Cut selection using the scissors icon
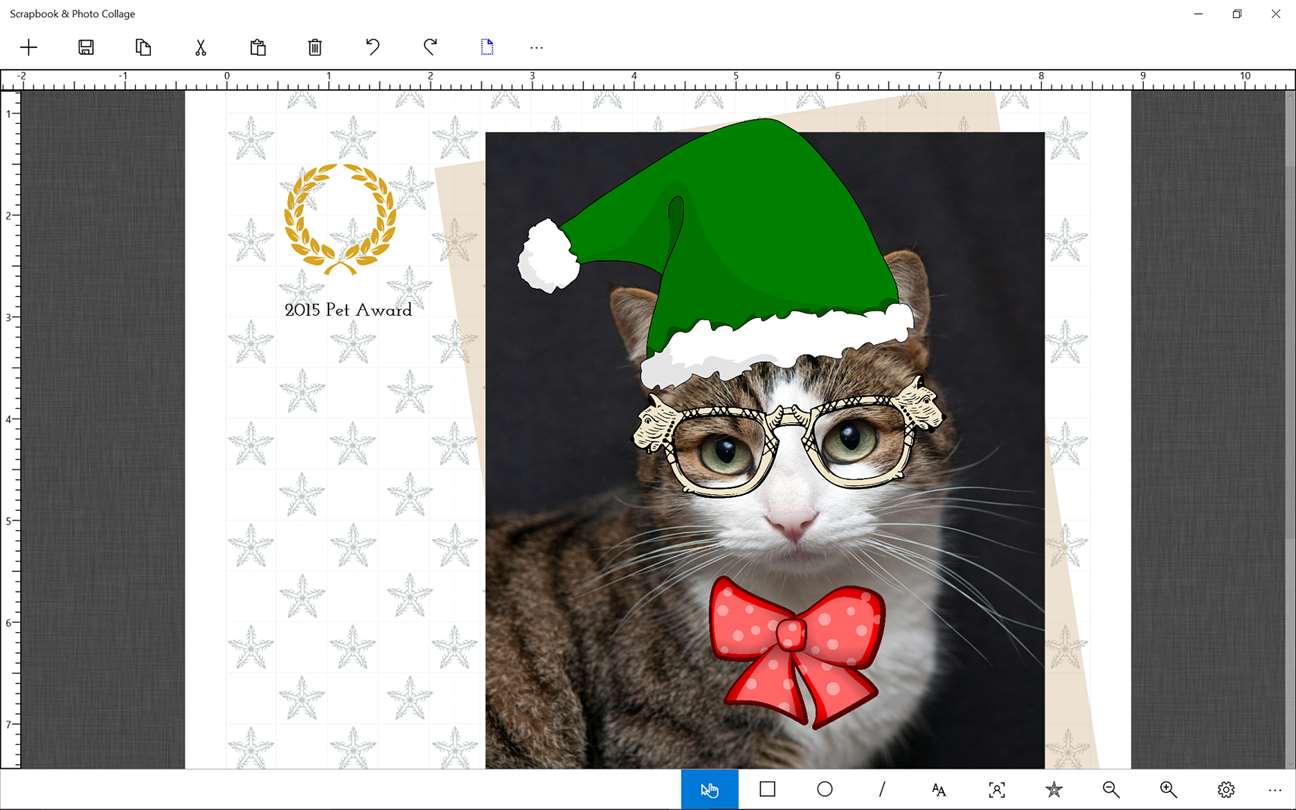Screen dimensions: 1296x810 (x=200, y=47)
